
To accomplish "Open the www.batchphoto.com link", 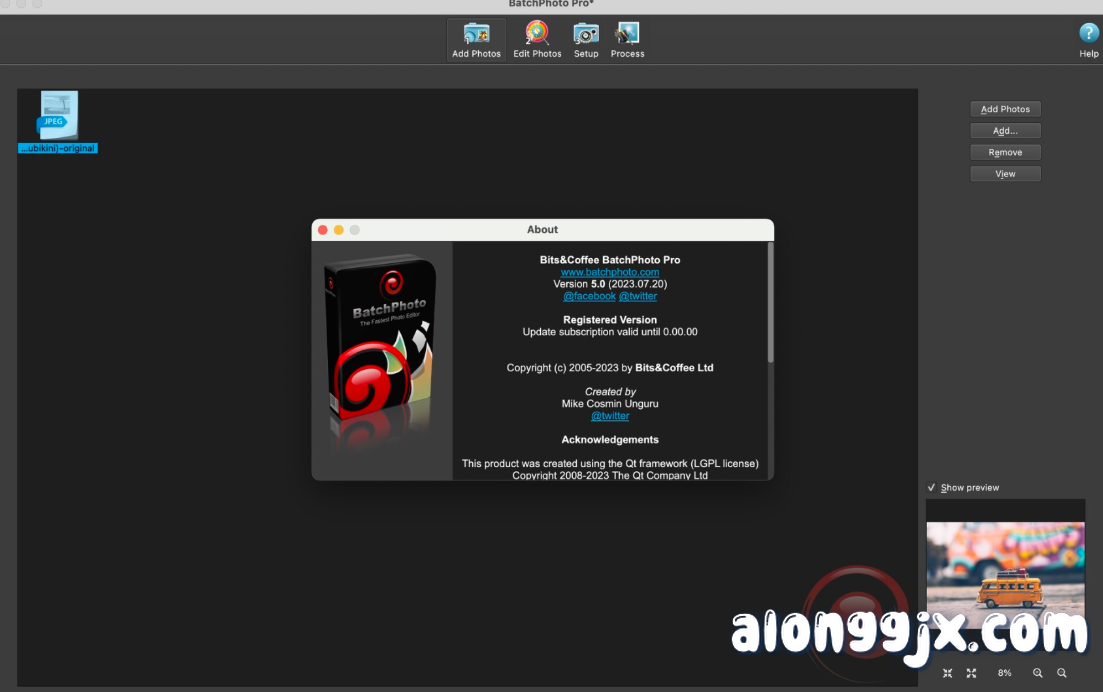I will click(x=609, y=271).
